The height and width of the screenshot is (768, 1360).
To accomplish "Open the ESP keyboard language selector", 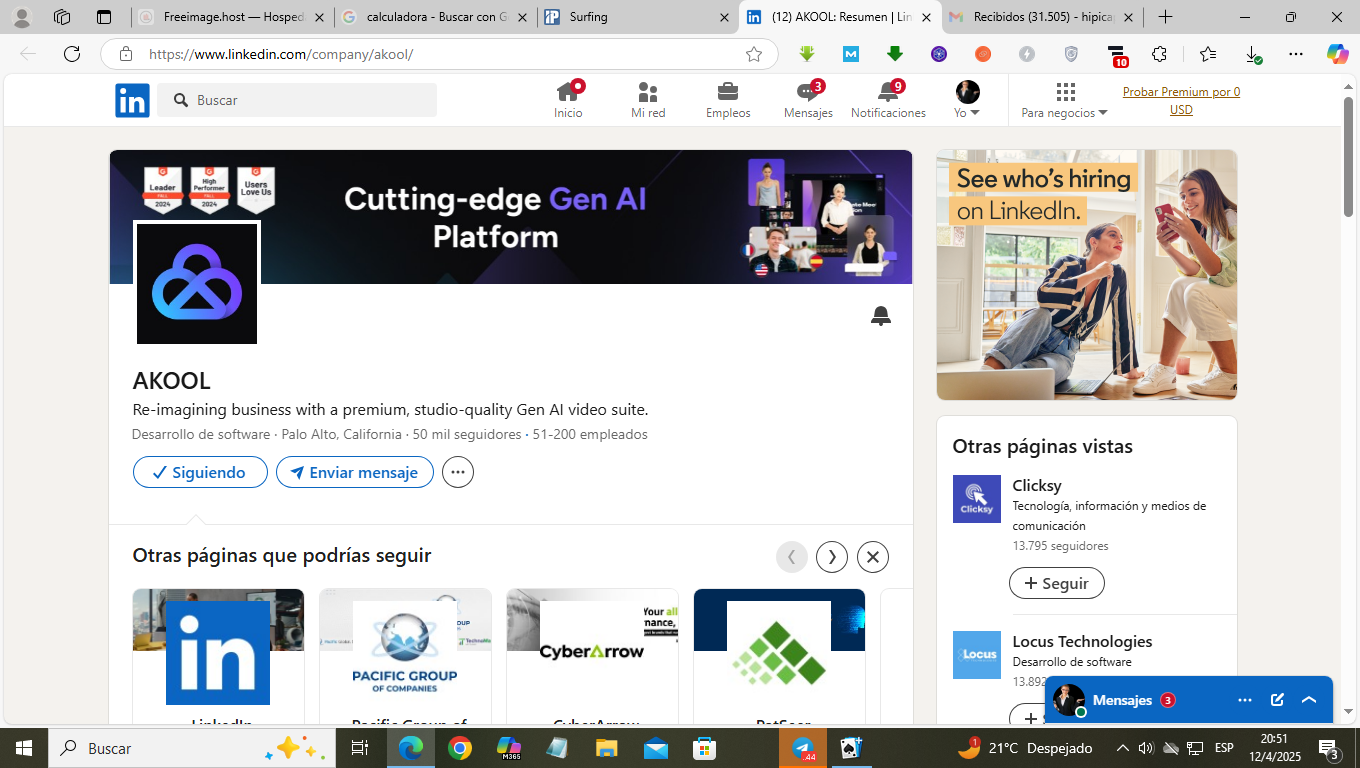I will (1224, 748).
